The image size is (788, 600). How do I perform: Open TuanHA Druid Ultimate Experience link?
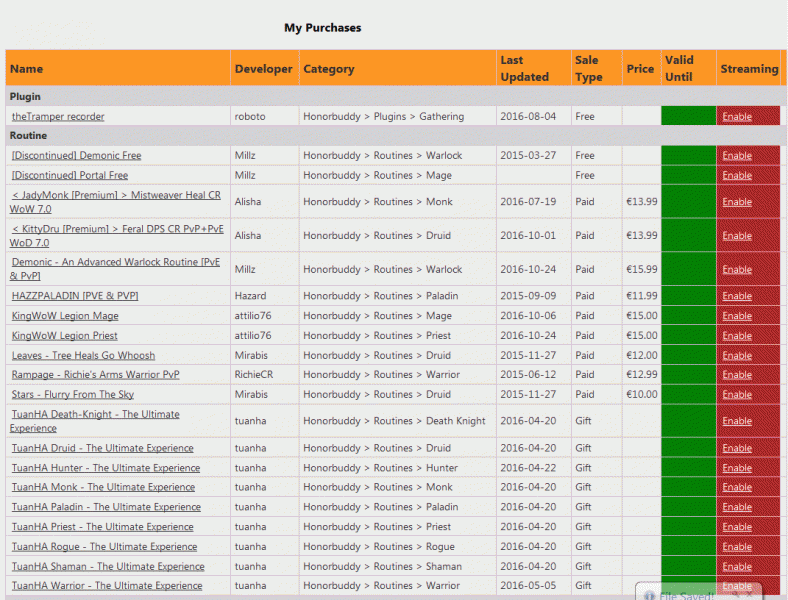(103, 448)
